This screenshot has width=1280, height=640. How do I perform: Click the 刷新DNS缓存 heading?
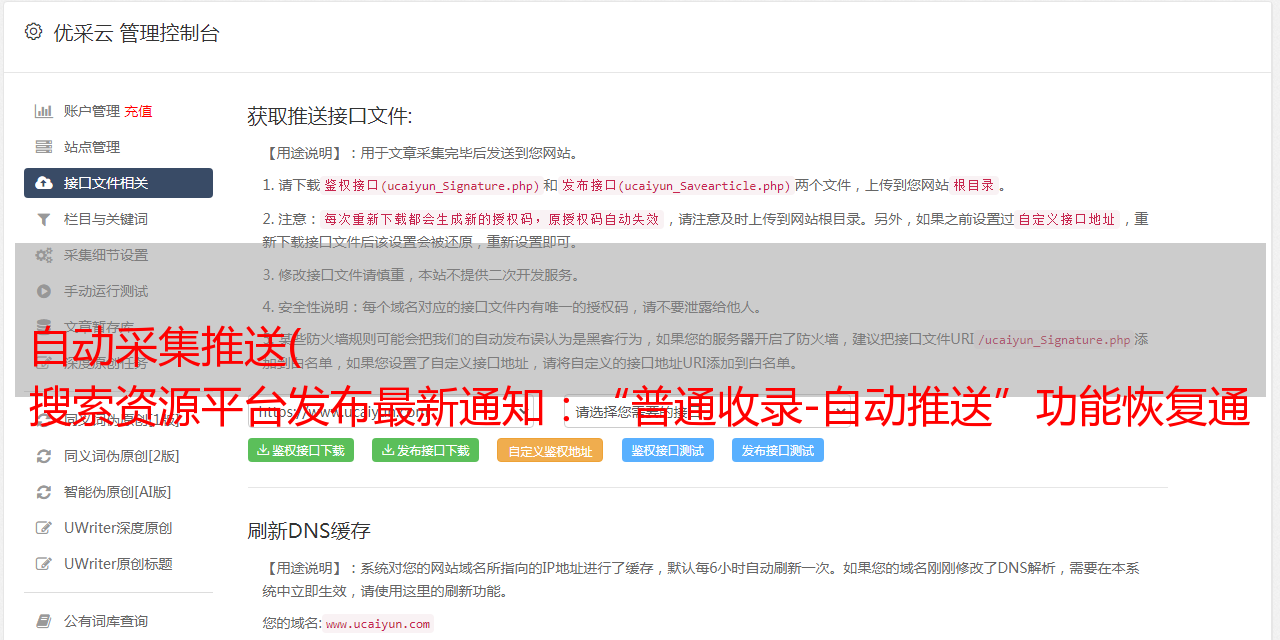(309, 531)
